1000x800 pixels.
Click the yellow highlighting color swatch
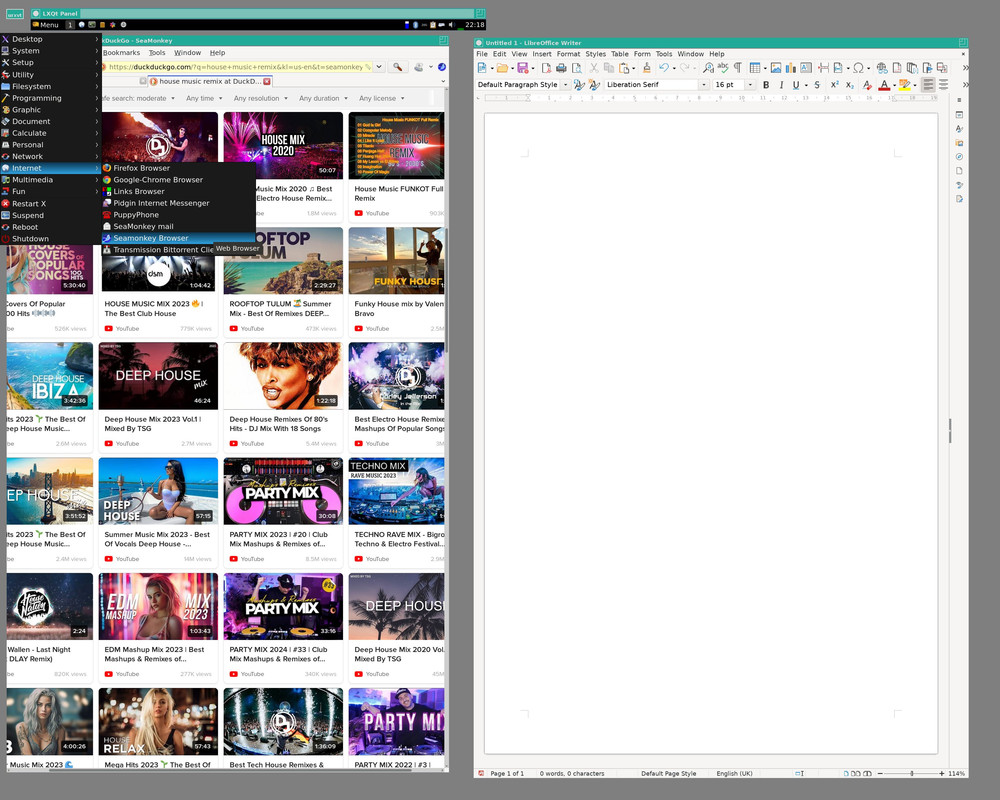pyautogui.click(x=904, y=85)
